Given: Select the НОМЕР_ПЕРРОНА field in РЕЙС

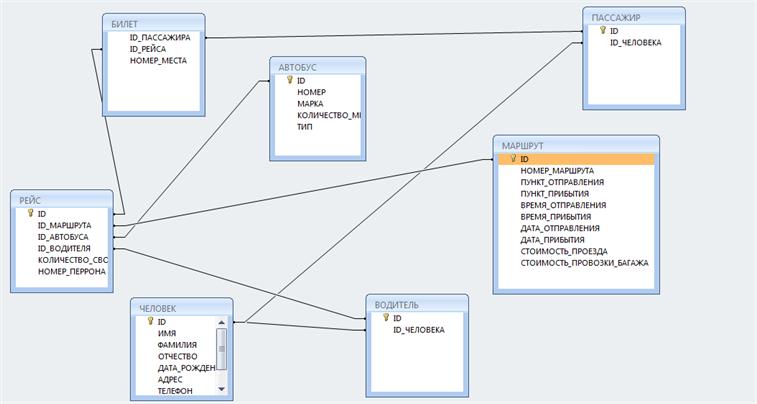Looking at the screenshot, I should (x=71, y=271).
